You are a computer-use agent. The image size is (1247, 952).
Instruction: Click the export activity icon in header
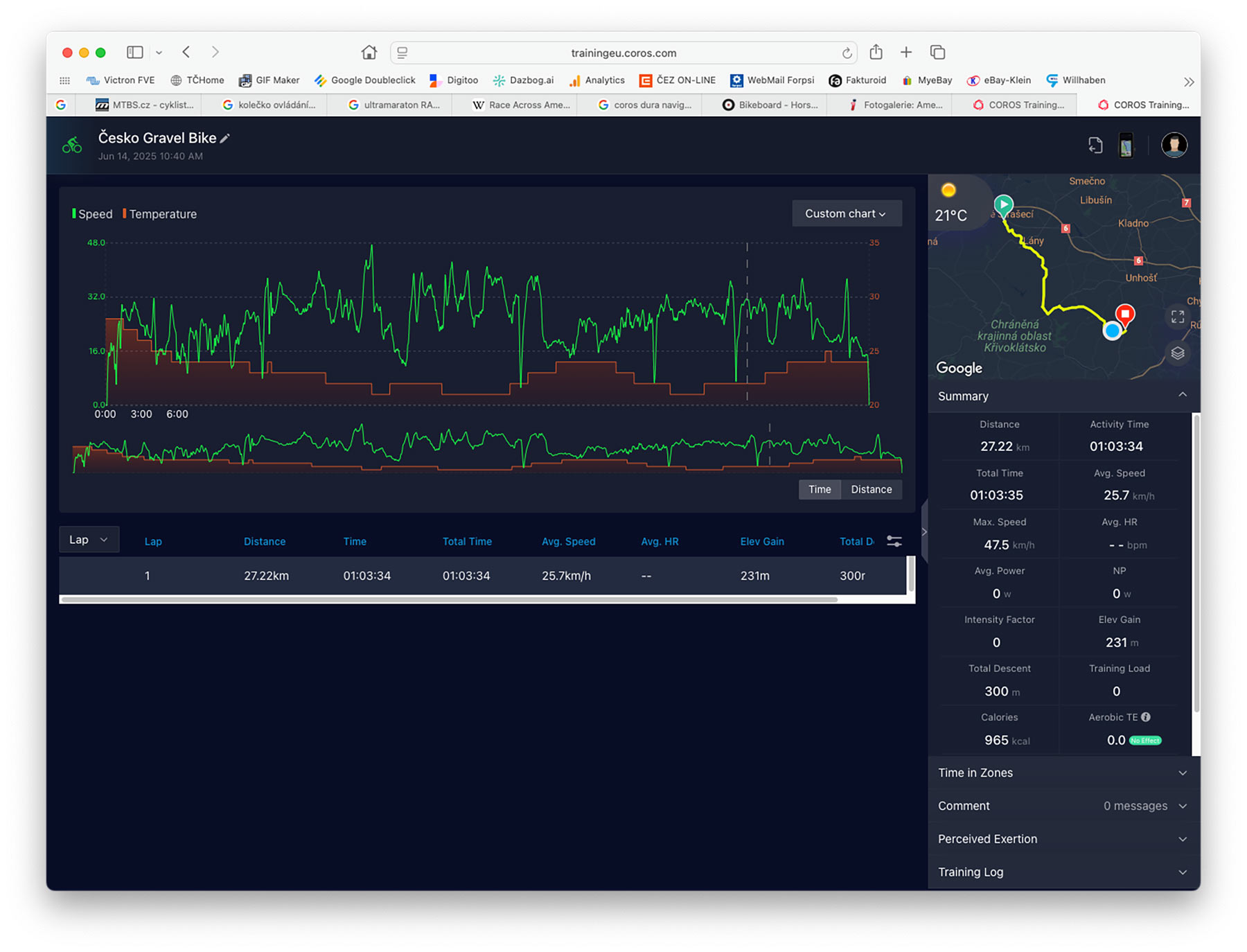pos(1095,146)
